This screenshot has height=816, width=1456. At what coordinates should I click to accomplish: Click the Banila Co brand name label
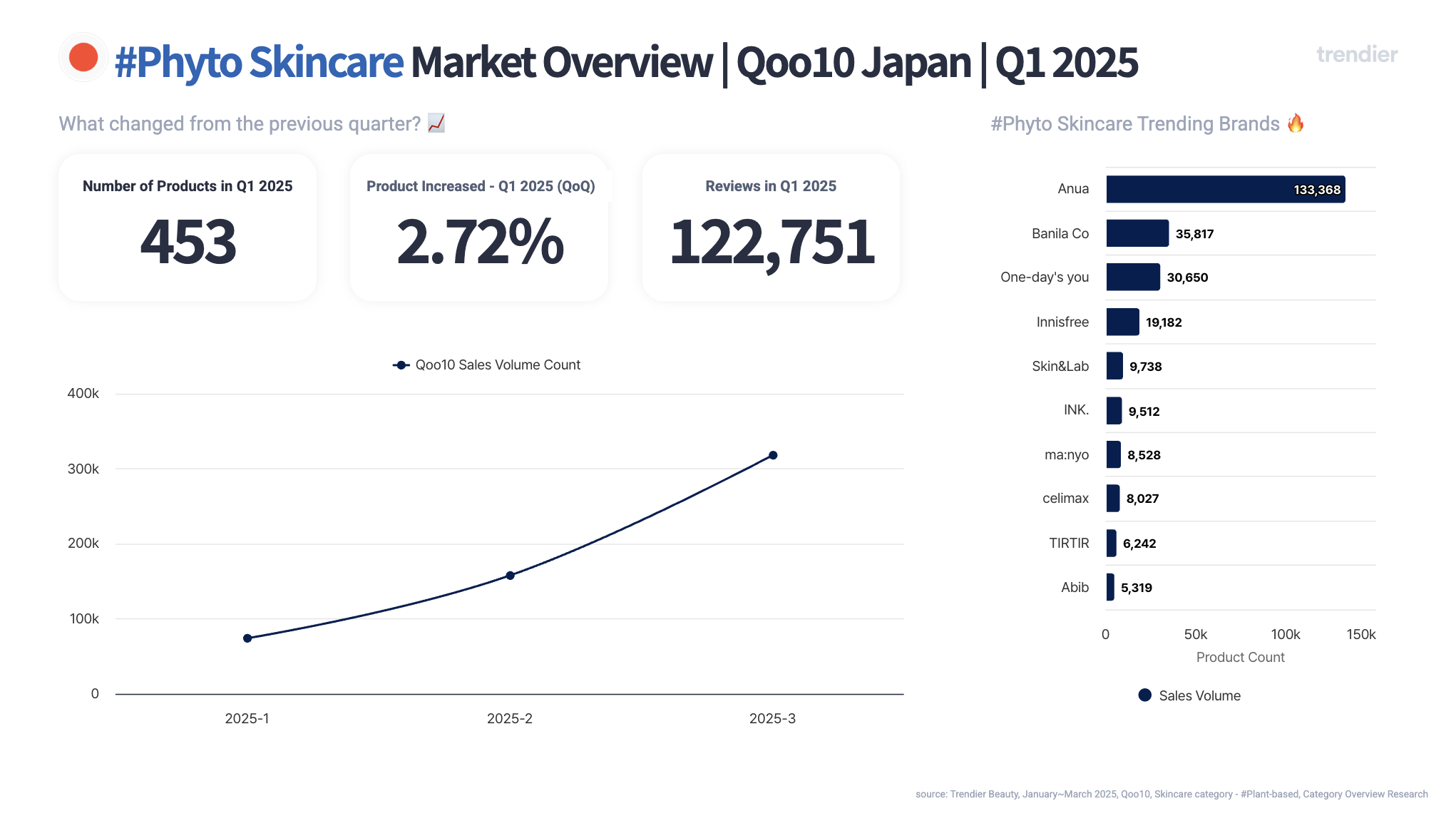coord(1060,233)
